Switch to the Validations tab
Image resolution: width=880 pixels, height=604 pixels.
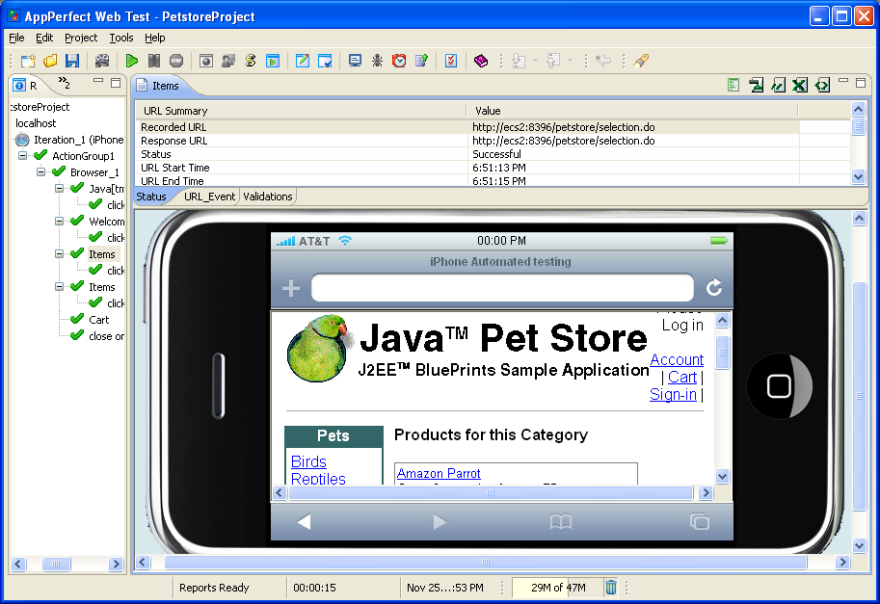tap(268, 196)
